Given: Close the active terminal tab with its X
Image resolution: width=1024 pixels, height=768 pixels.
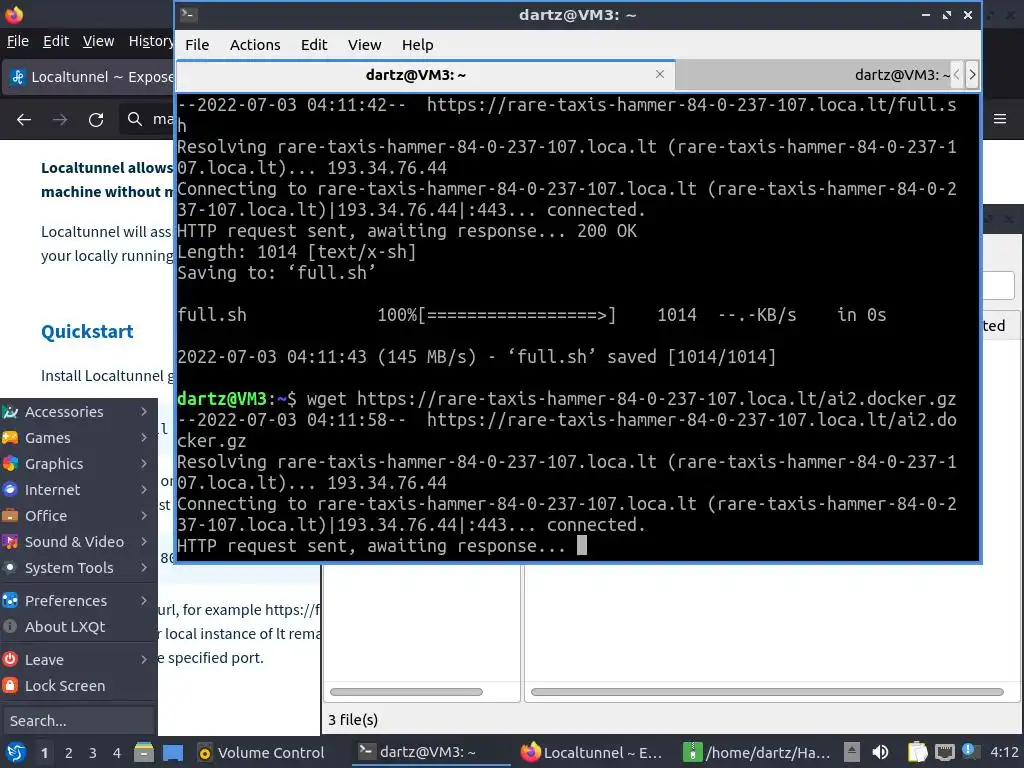Looking at the screenshot, I should click(660, 74).
